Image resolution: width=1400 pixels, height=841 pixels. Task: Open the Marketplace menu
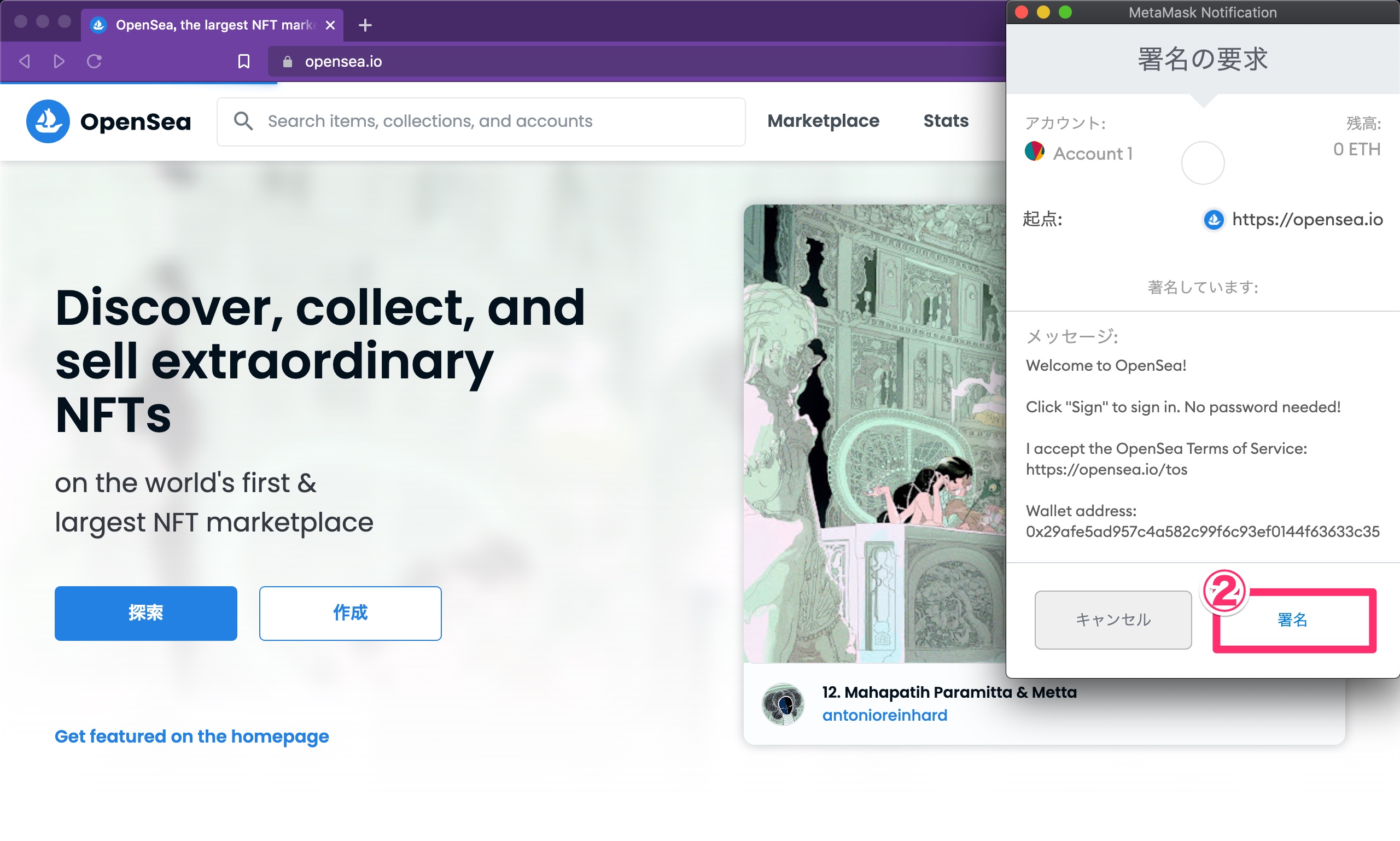pos(823,121)
